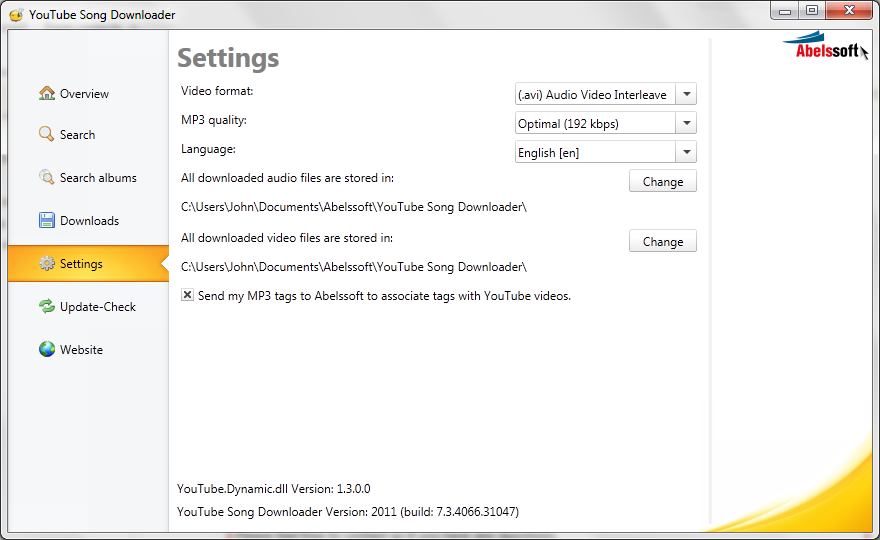Image resolution: width=880 pixels, height=540 pixels.
Task: Click the YouTube.Dynamic.dll Version: 1.3.0.0 text
Action: coord(274,489)
